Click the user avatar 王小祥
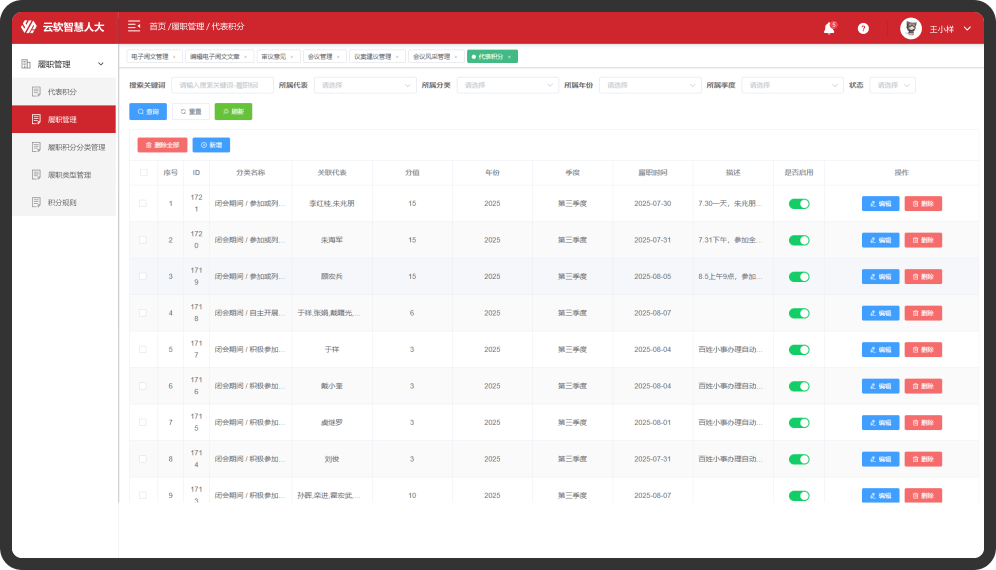996x570 pixels. pyautogui.click(x=911, y=29)
